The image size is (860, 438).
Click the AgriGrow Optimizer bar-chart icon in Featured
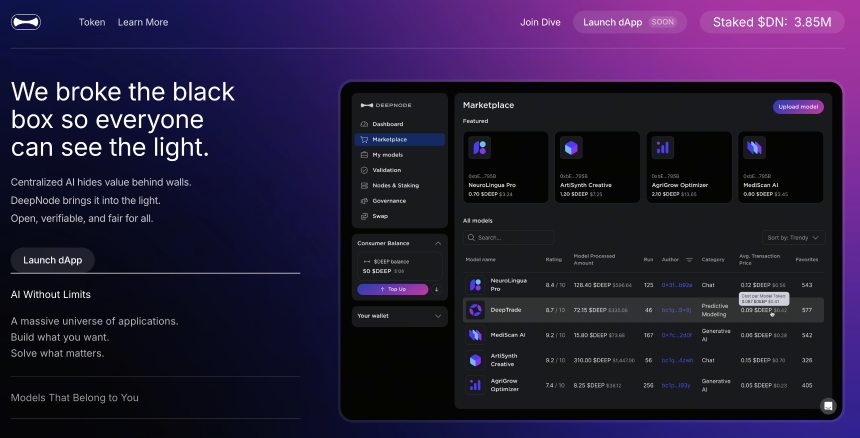663,148
